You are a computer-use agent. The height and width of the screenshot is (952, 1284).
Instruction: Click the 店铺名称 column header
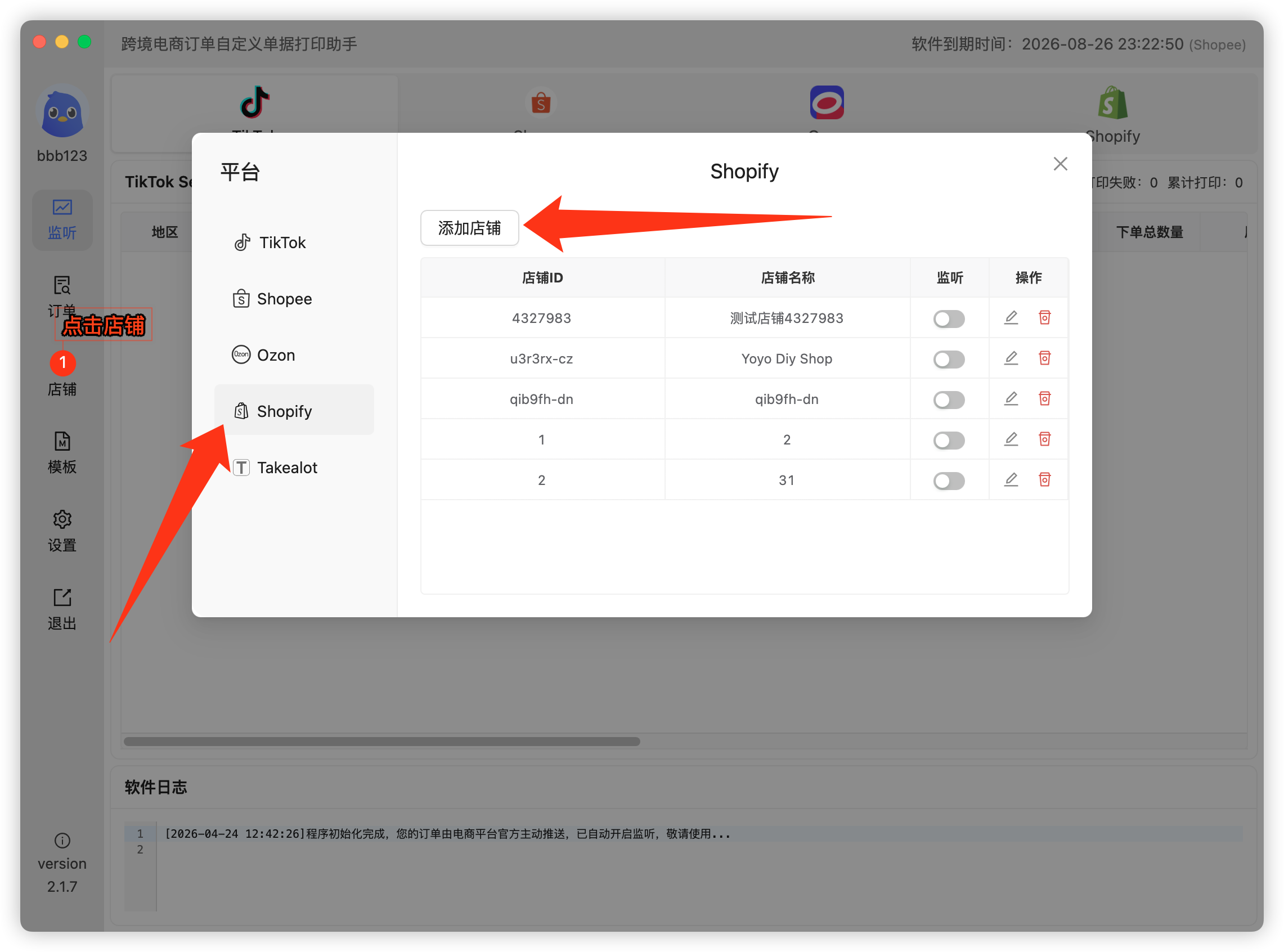(787, 278)
